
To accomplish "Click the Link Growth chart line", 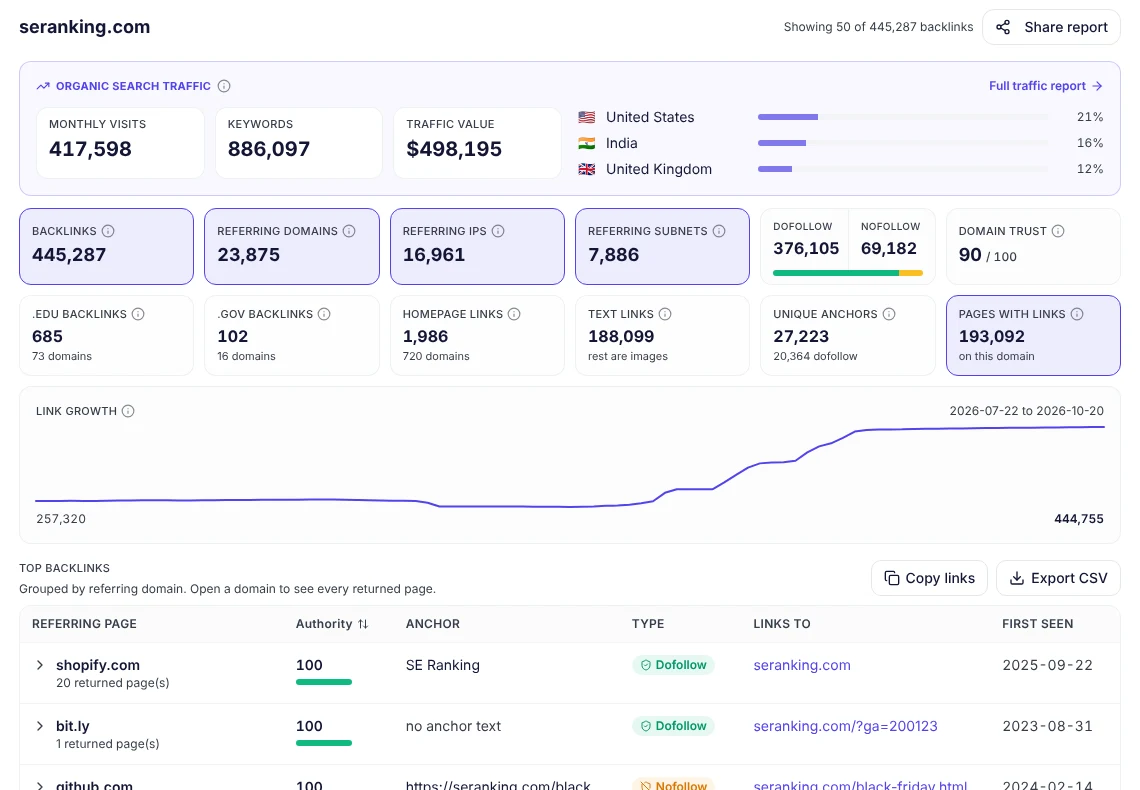I will tap(570, 466).
